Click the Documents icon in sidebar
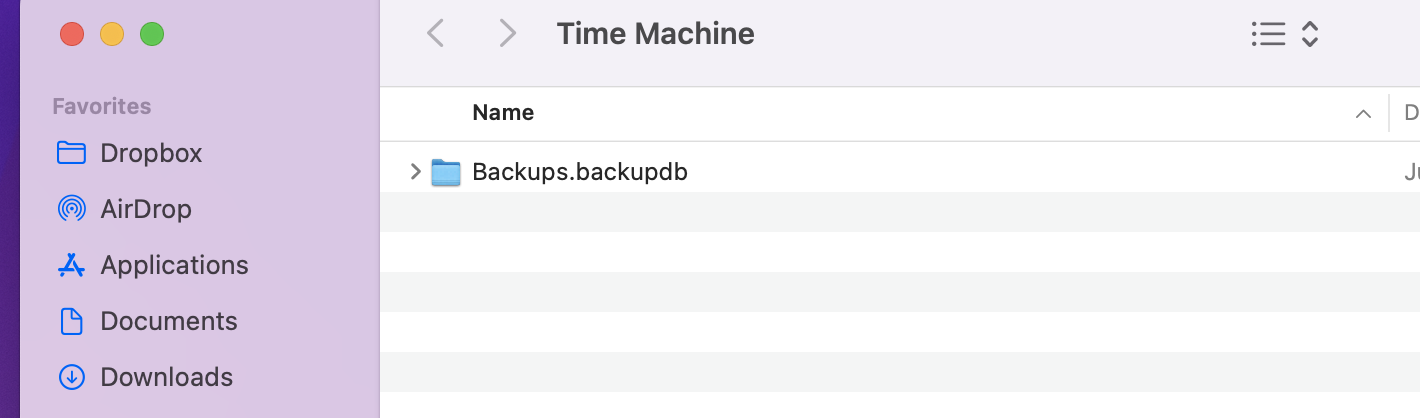1420x418 pixels. 71,321
